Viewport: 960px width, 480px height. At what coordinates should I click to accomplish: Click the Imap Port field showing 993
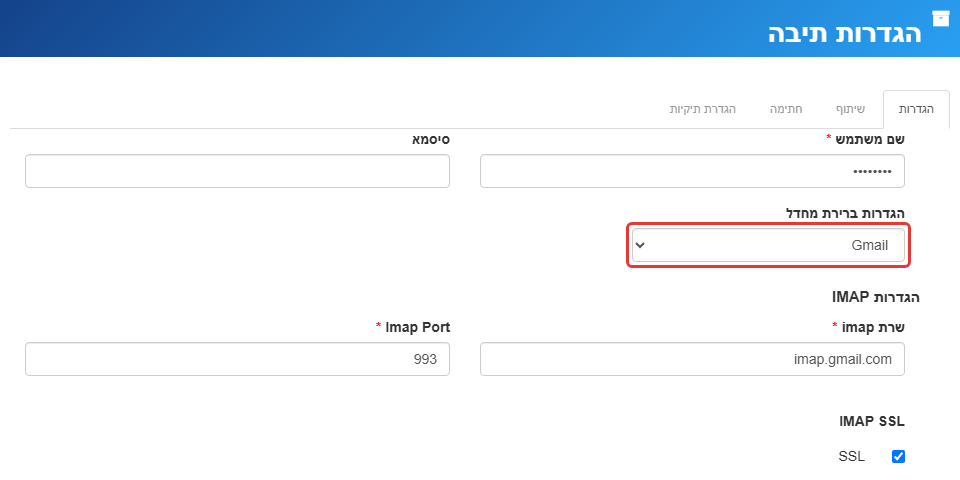click(x=238, y=359)
